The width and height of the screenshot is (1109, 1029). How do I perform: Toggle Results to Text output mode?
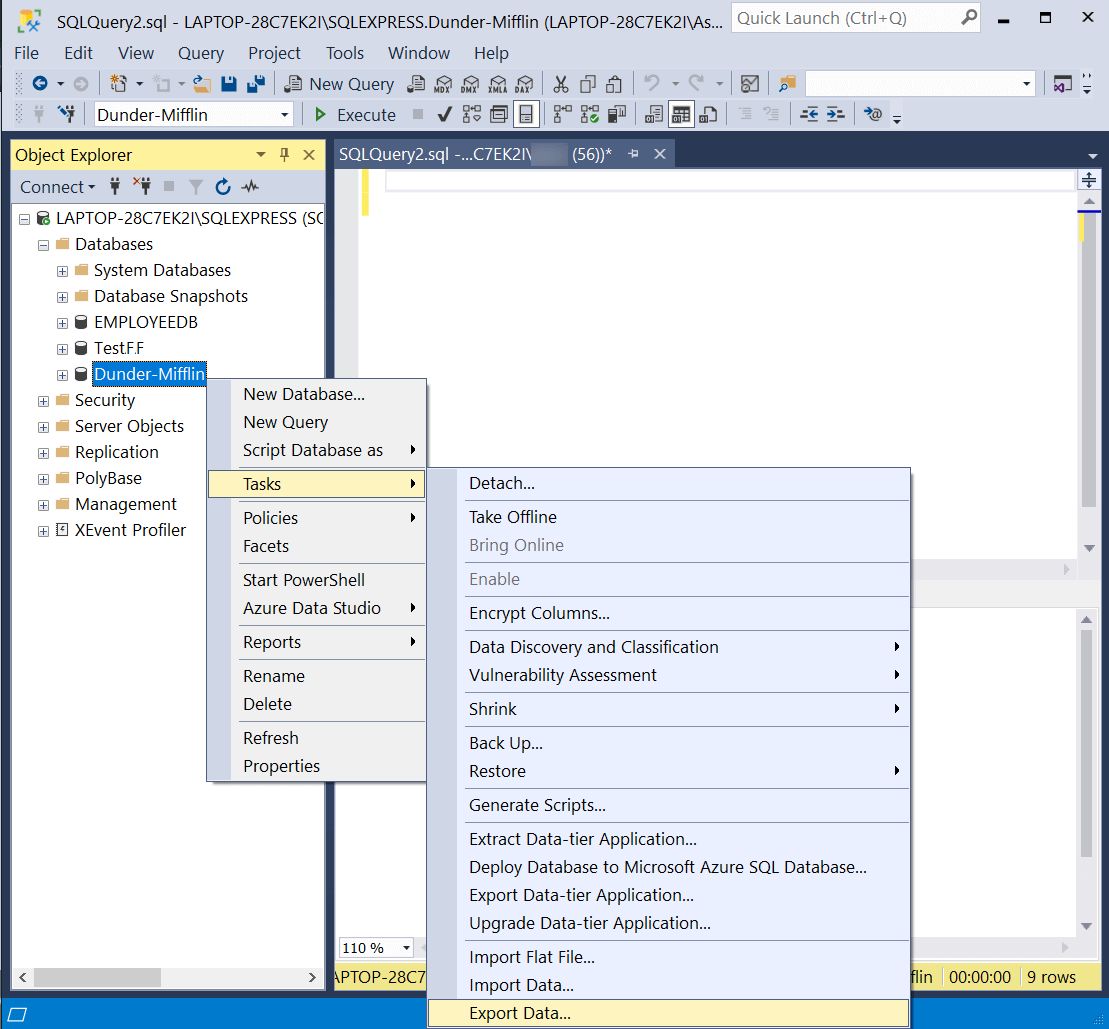(x=653, y=114)
